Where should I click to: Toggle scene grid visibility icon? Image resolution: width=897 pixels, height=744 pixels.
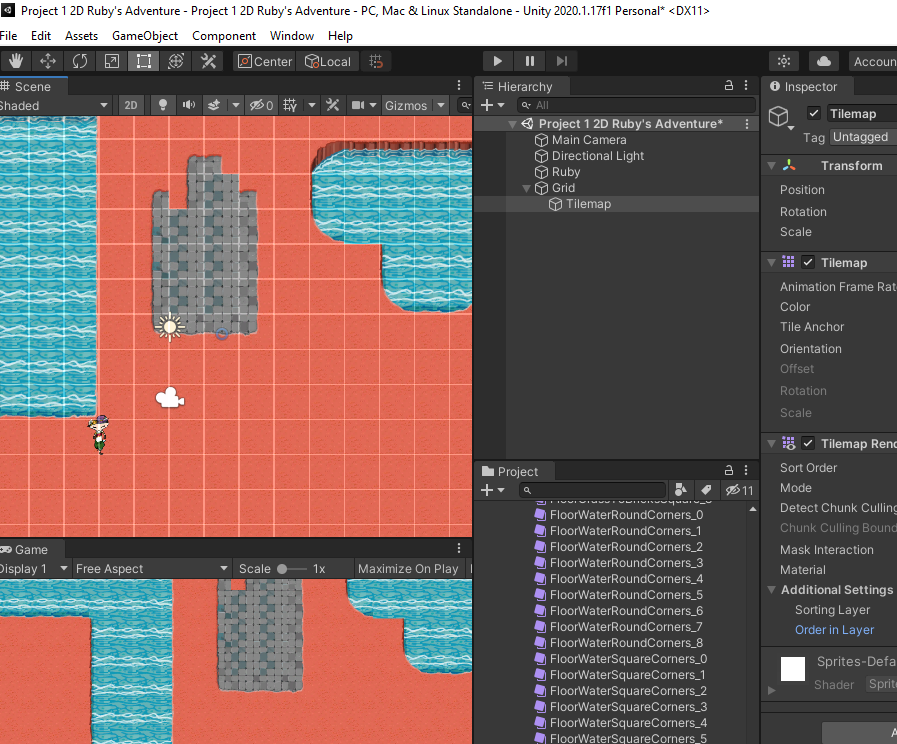291,105
